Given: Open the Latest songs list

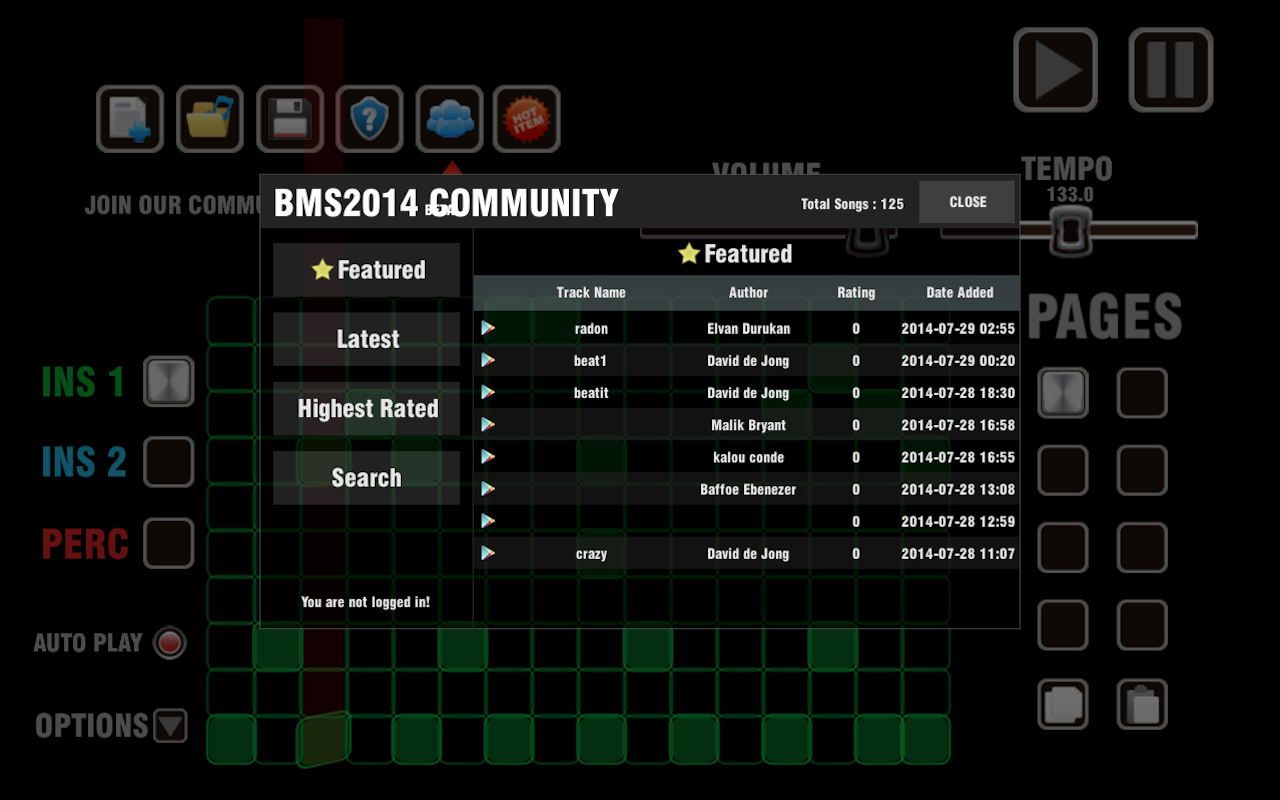Looking at the screenshot, I should 366,339.
